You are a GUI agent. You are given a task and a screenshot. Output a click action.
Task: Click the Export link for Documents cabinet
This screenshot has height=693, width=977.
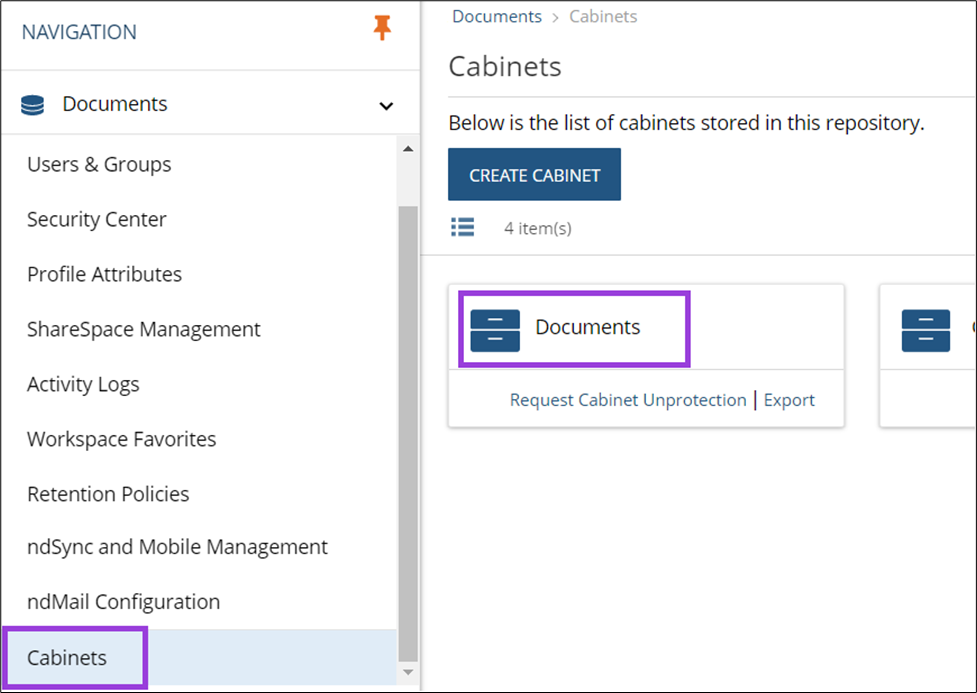click(x=789, y=400)
